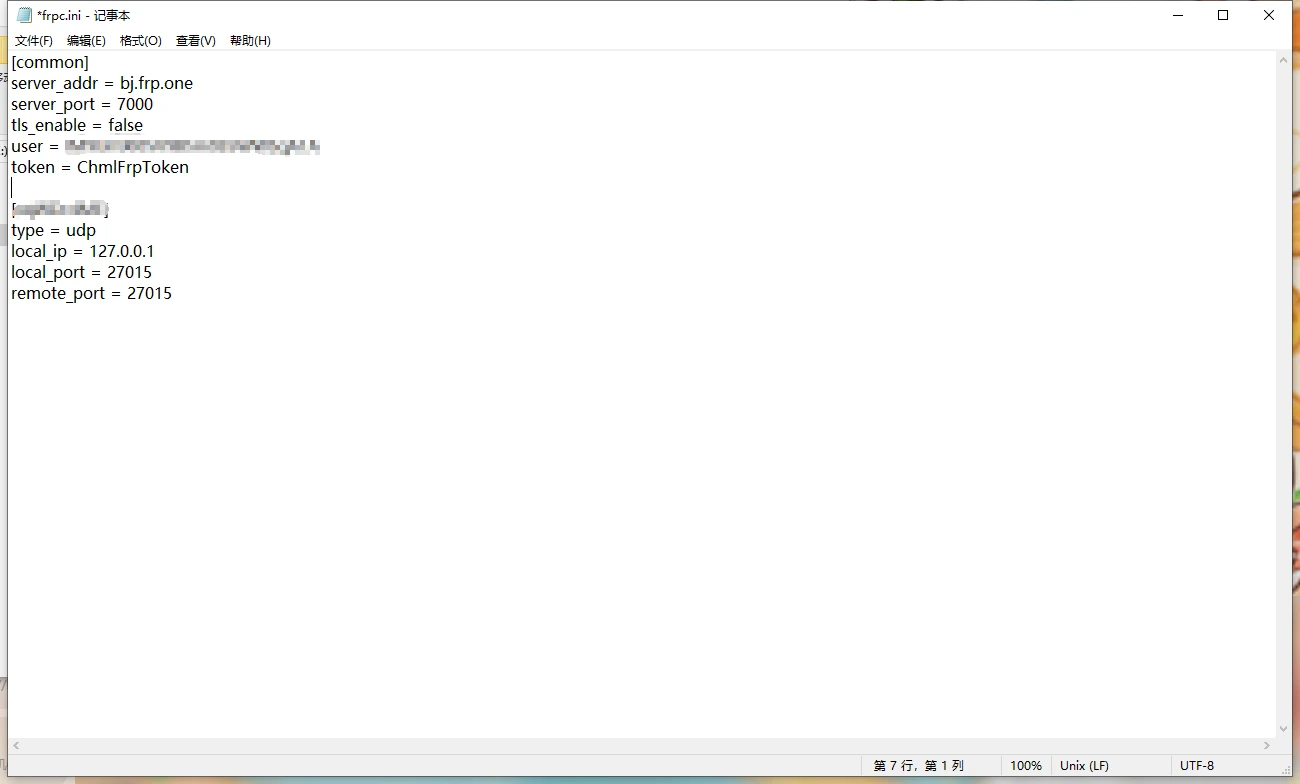Click the remote_port = 27015 line
Image resolution: width=1300 pixels, height=784 pixels.
91,294
